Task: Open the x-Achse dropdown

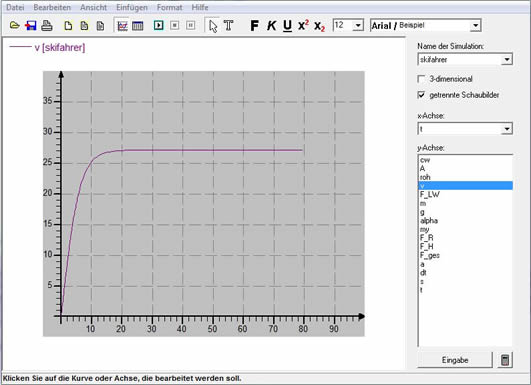Action: [x=507, y=129]
